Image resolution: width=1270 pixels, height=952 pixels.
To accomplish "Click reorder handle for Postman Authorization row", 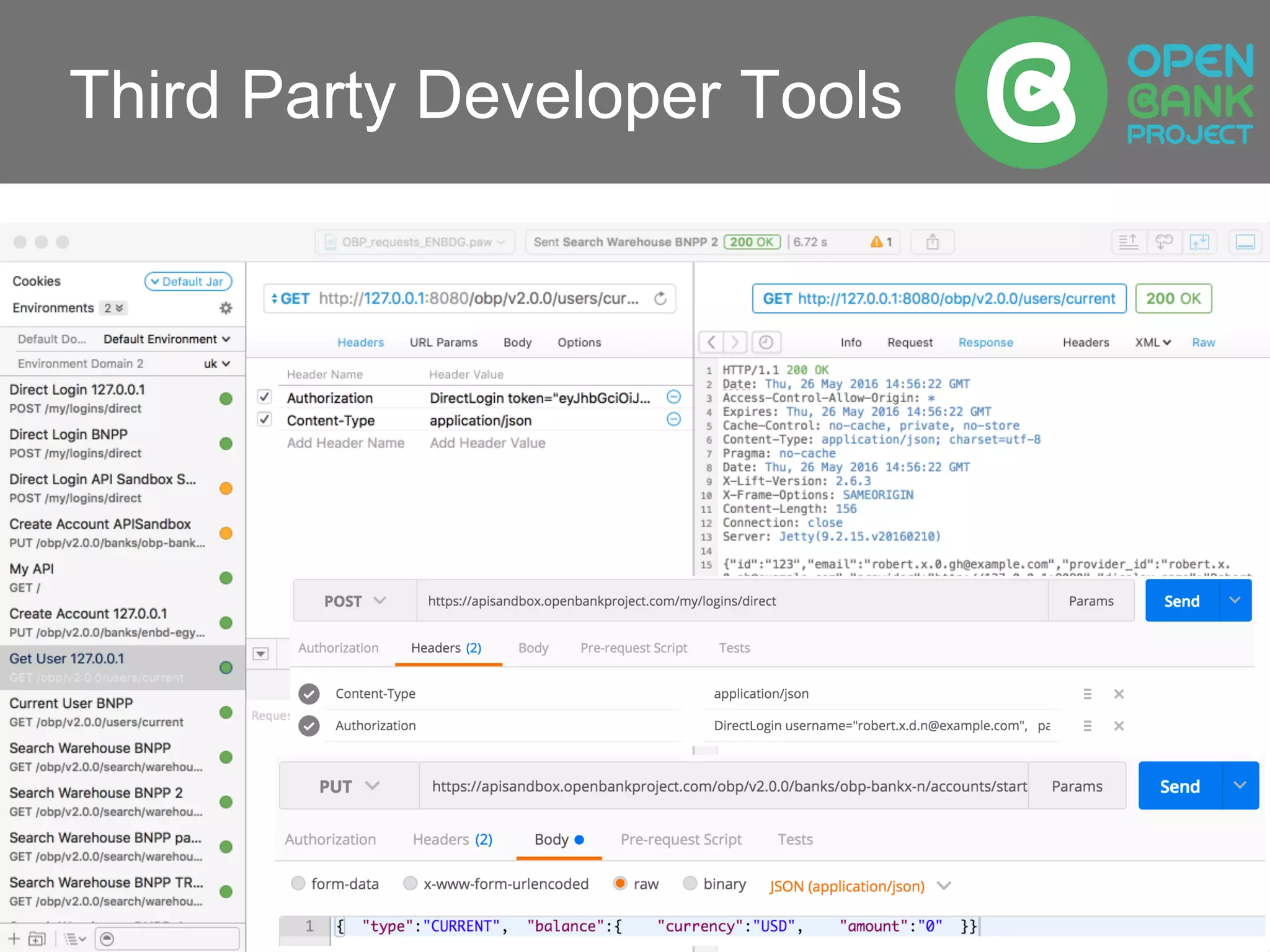I will [x=1087, y=726].
